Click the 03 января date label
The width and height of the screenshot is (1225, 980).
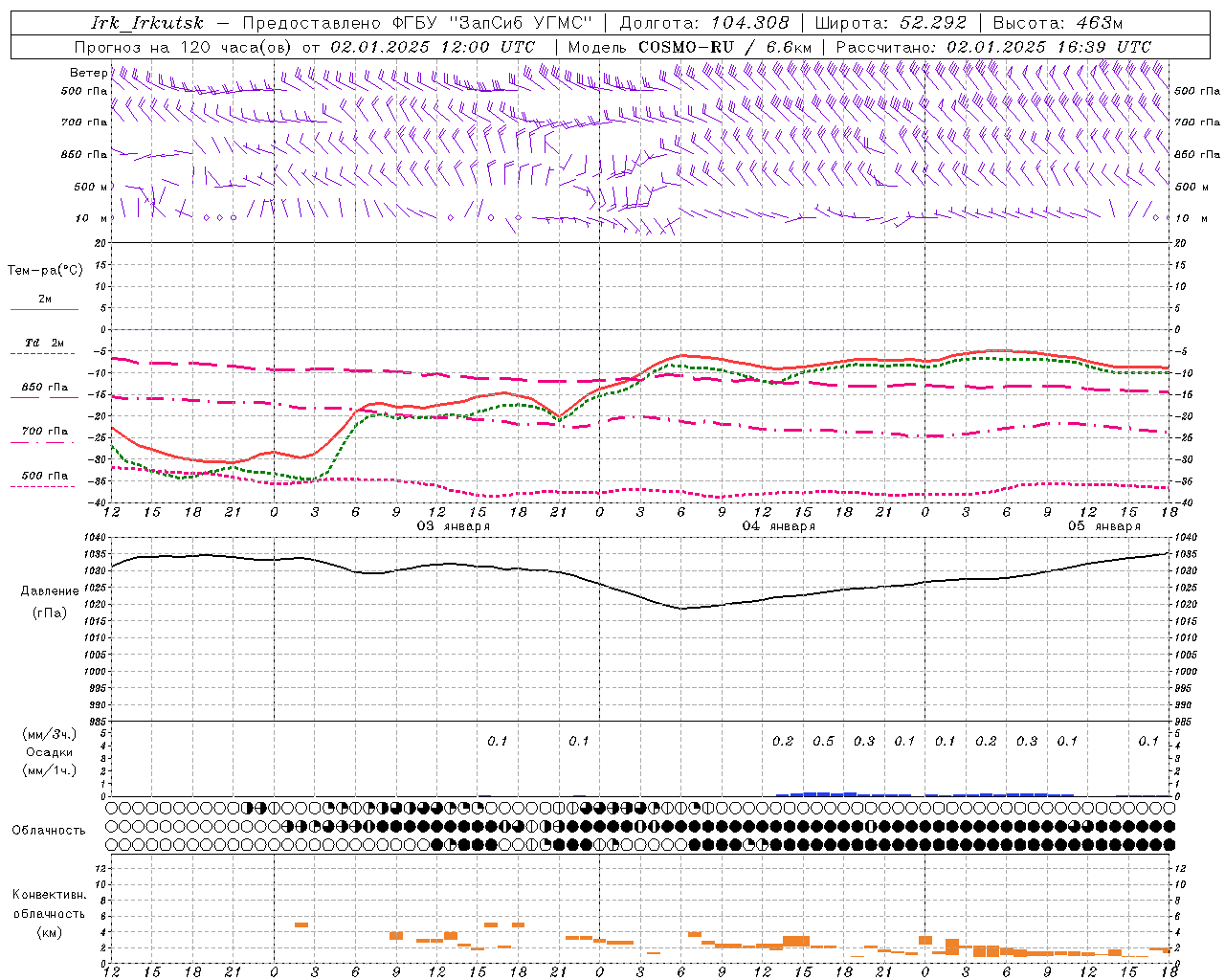click(454, 525)
